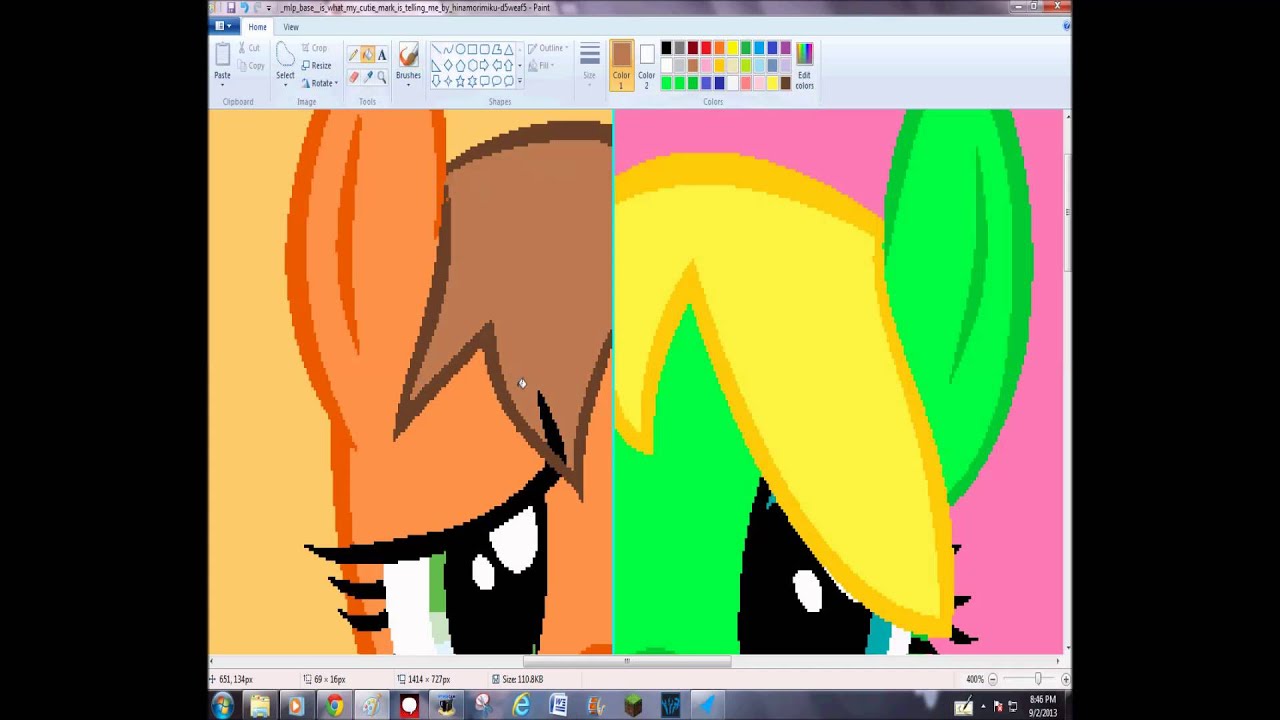
Task: Choose the Right triangle shape
Action: 436,65
